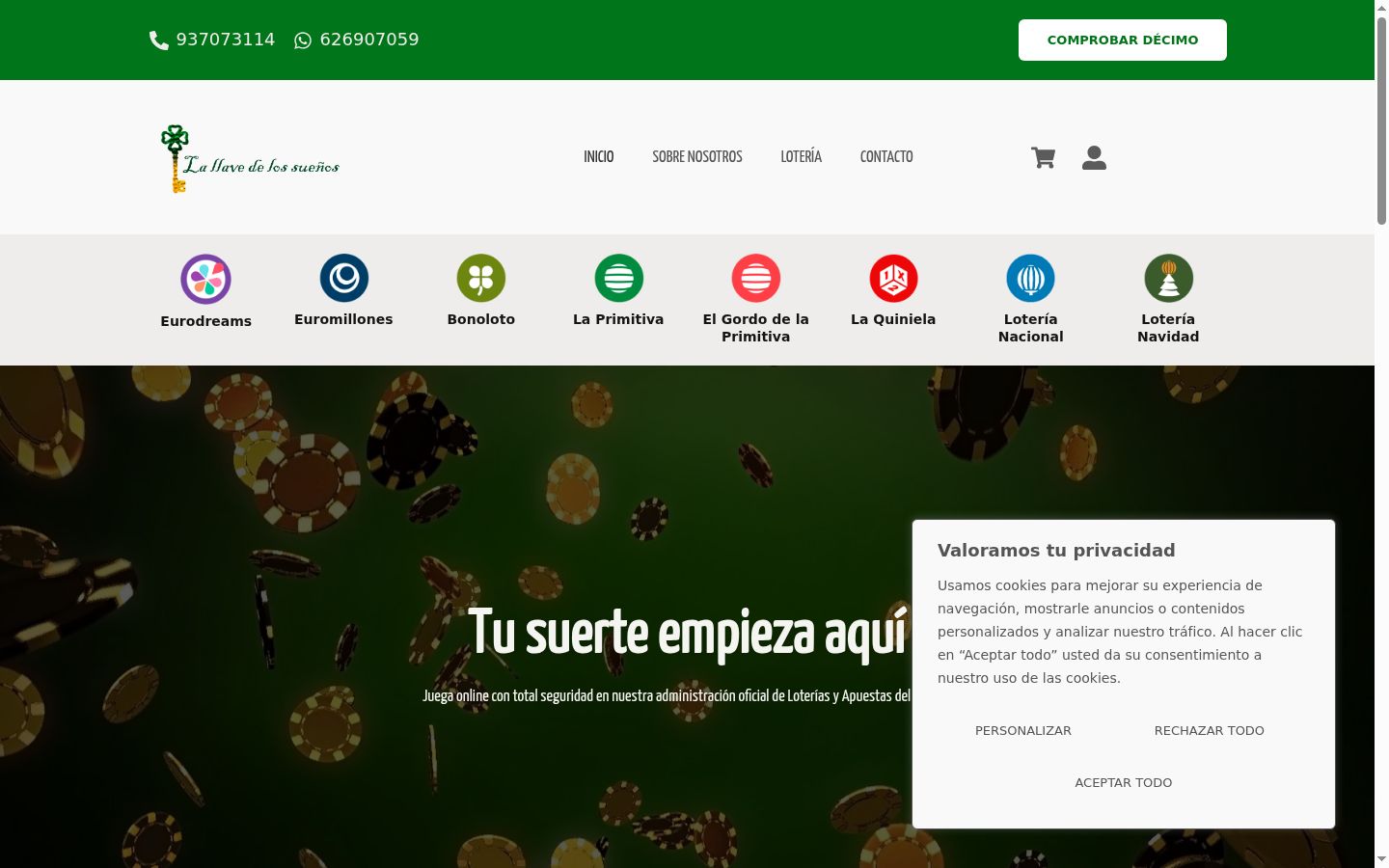The width and height of the screenshot is (1389, 868).
Task: Open Sobre Nosotros menu item
Action: (x=697, y=156)
